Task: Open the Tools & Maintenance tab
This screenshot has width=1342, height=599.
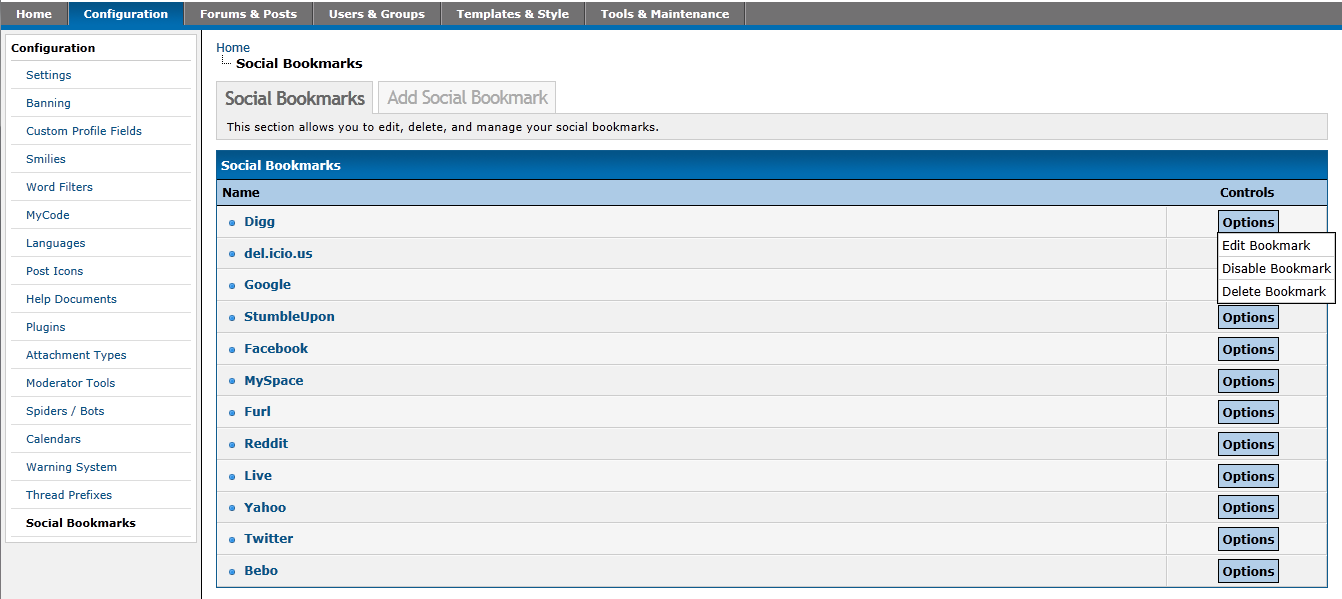Action: coord(664,14)
